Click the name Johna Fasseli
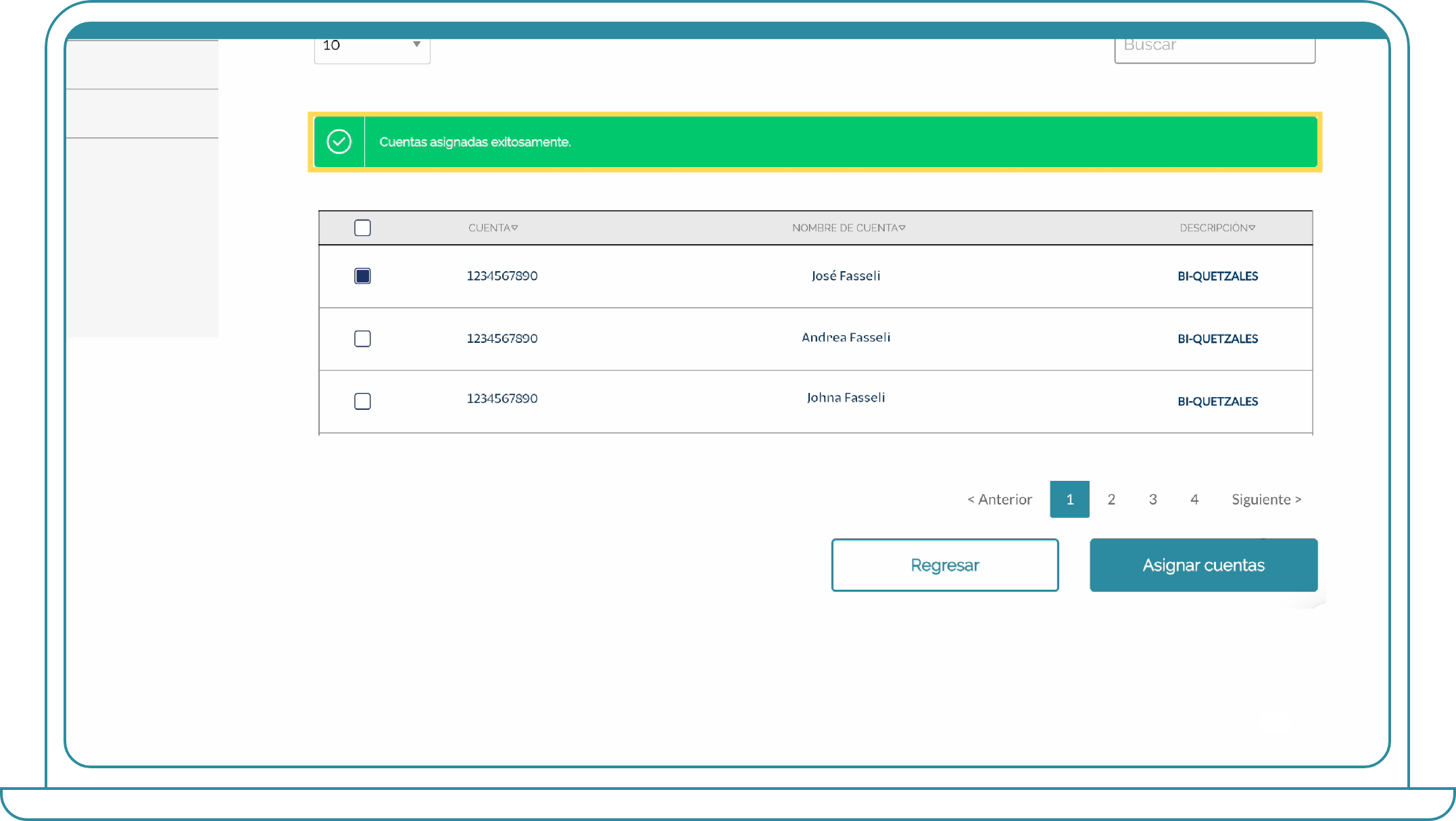Viewport: 1456px width, 821px height. (846, 398)
